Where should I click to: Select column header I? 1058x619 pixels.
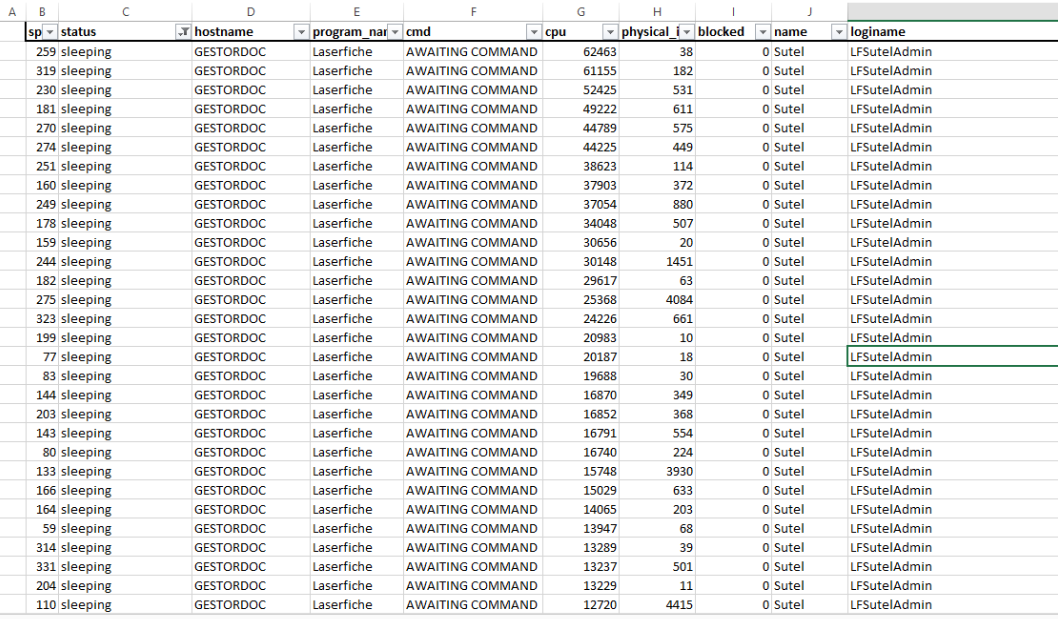coord(733,11)
